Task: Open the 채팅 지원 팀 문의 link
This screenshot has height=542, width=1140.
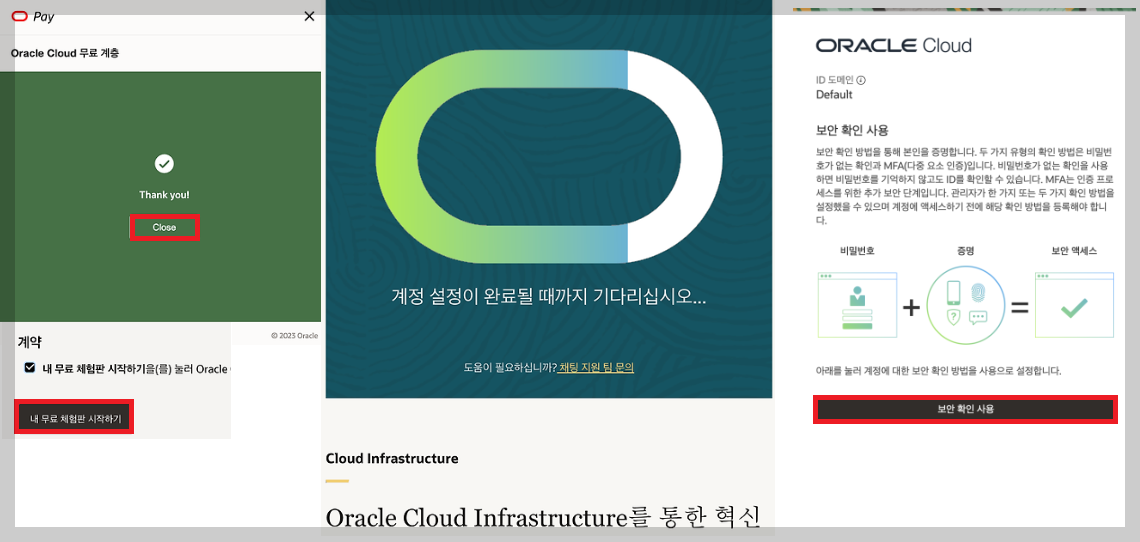Action: click(595, 368)
